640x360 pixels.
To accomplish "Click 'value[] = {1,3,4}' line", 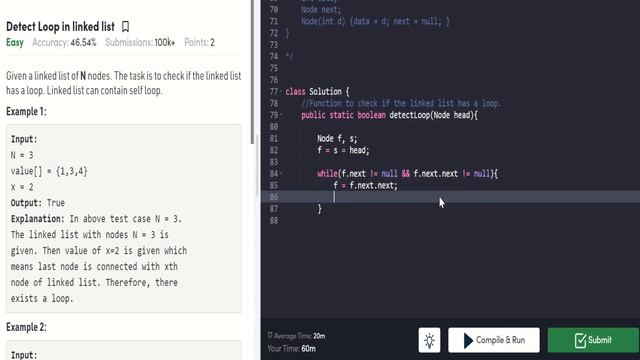I will pos(49,171).
